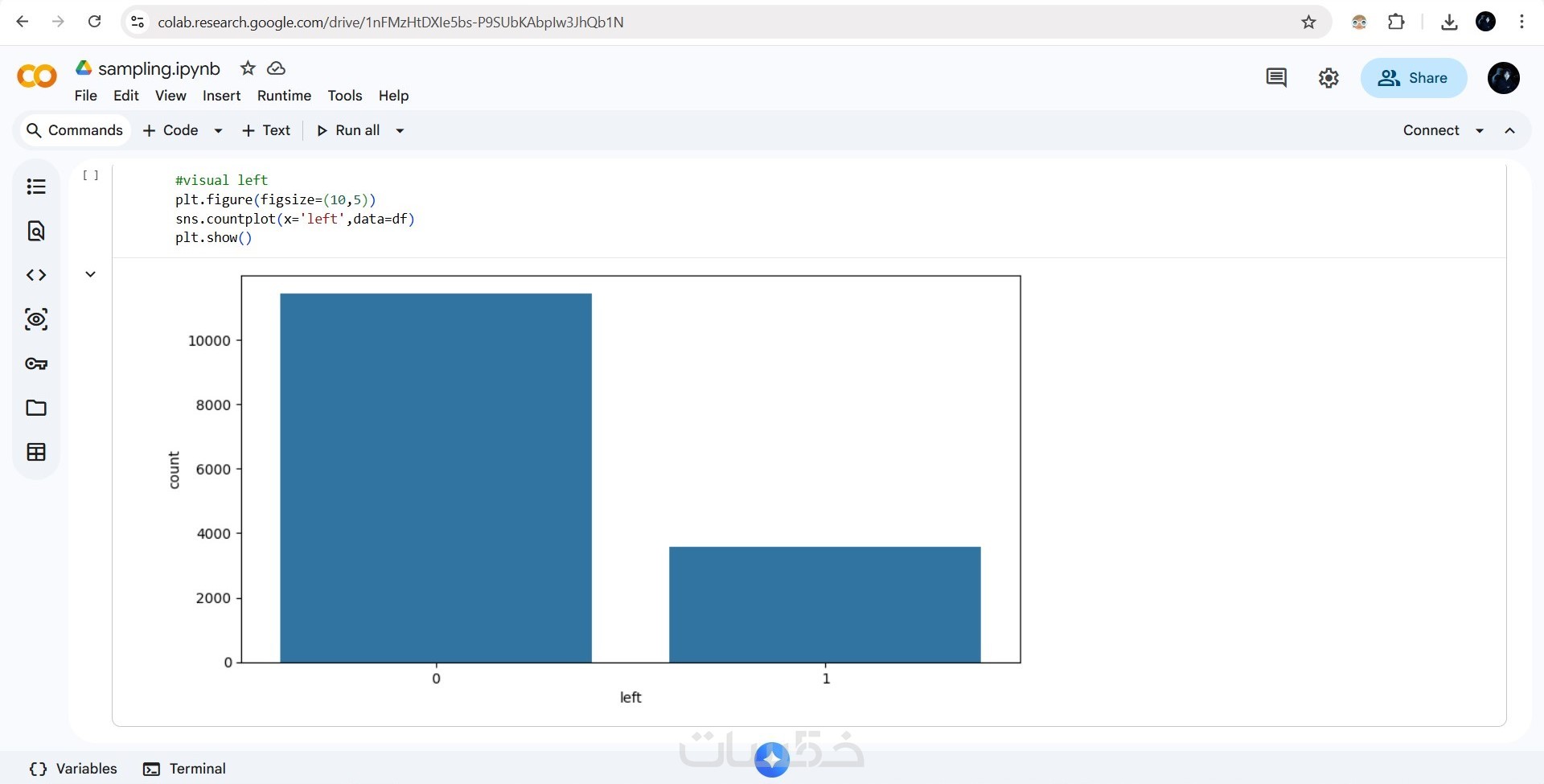Open the Commands search button
Viewport: 1544px width, 784px height.
coord(75,130)
